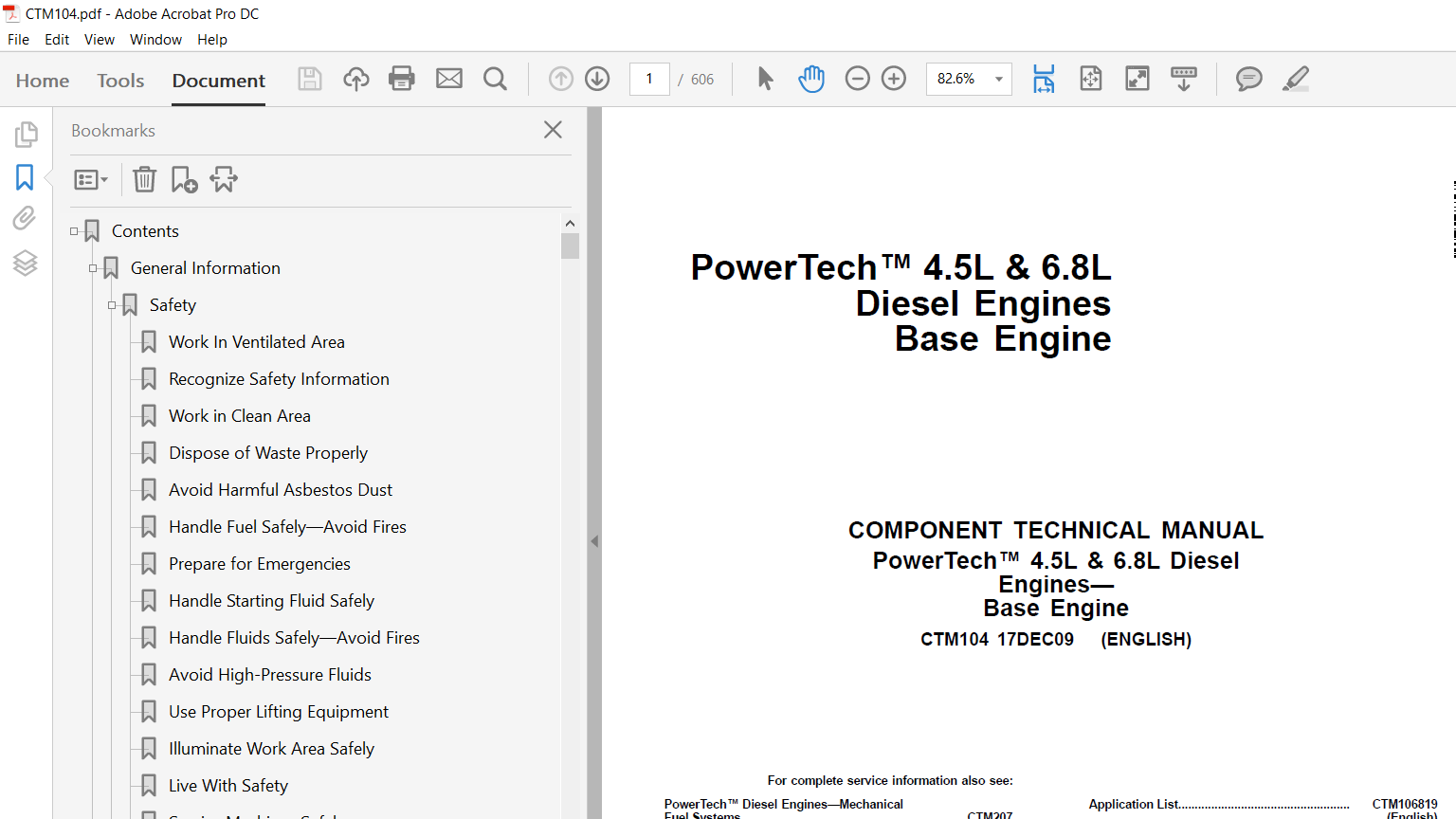Open the Attachments paperclip panel
1456x819 pixels.
pyautogui.click(x=25, y=219)
